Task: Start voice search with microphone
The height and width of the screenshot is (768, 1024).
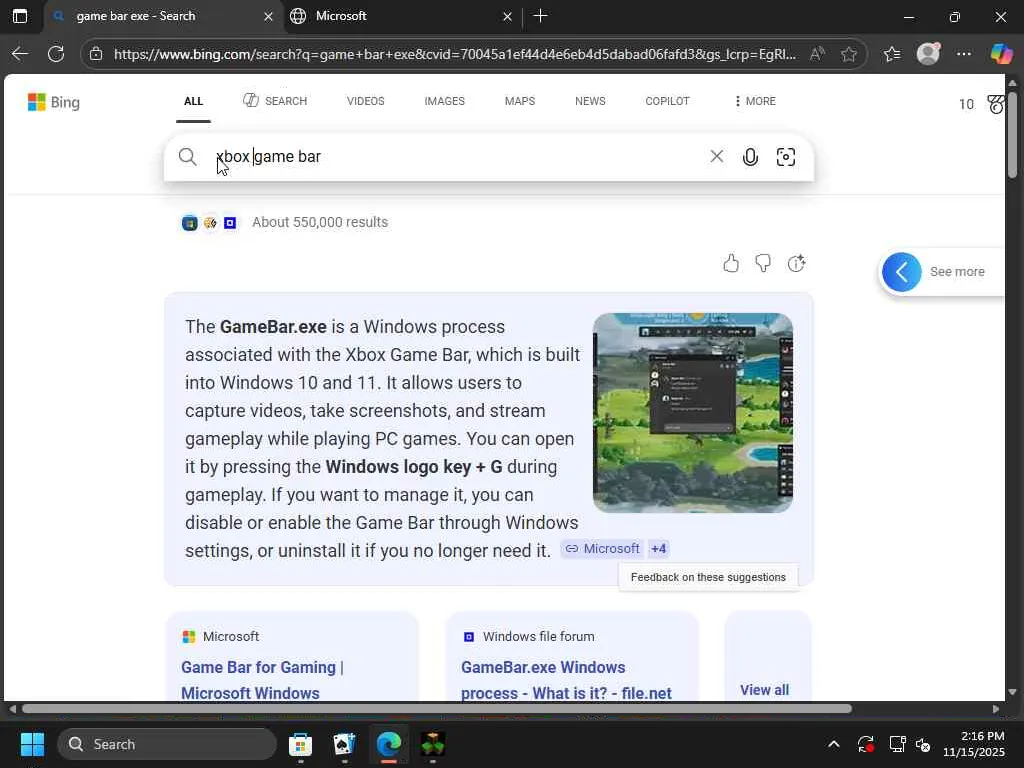Action: click(x=750, y=157)
